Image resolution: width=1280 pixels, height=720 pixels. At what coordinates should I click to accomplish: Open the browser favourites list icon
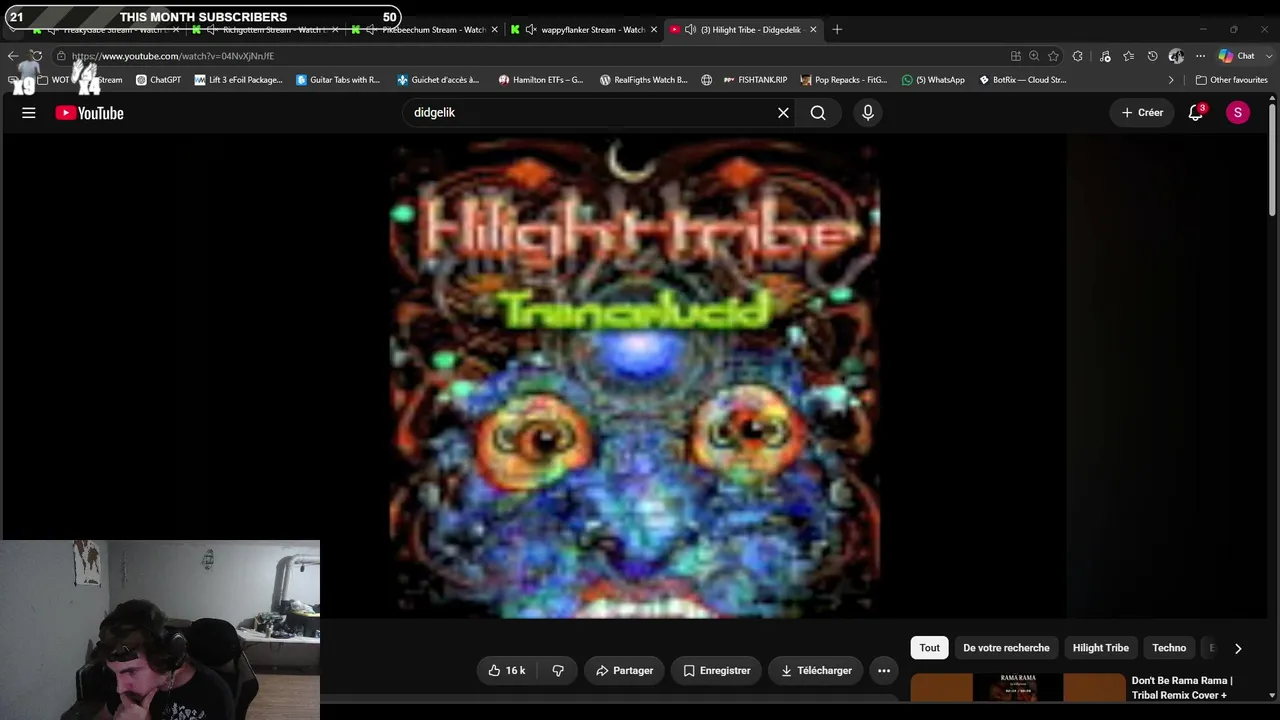tap(1128, 56)
